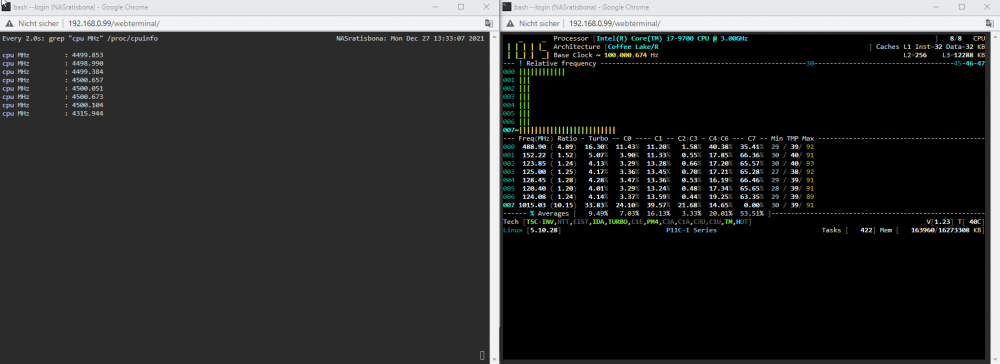Viewport: 1000px width, 364px height.
Task: Maximize the left Chrome window
Action: click(x=461, y=6)
